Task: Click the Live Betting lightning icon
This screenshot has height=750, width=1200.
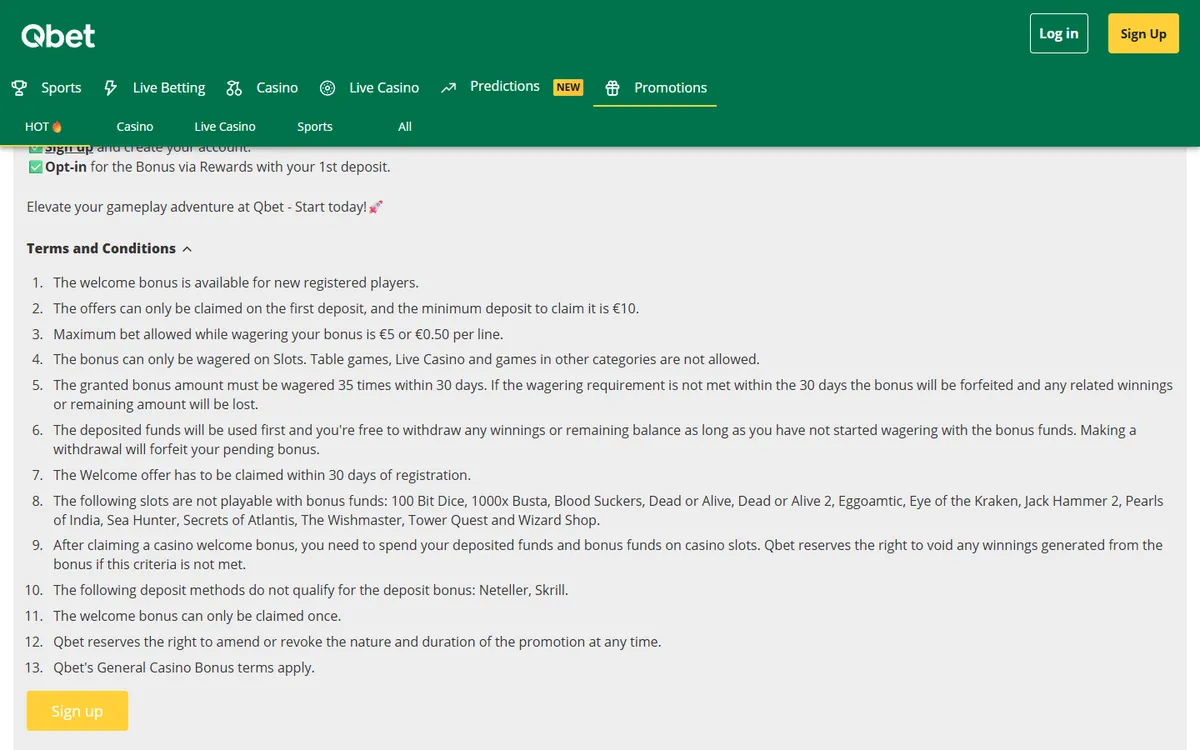Action: (111, 88)
